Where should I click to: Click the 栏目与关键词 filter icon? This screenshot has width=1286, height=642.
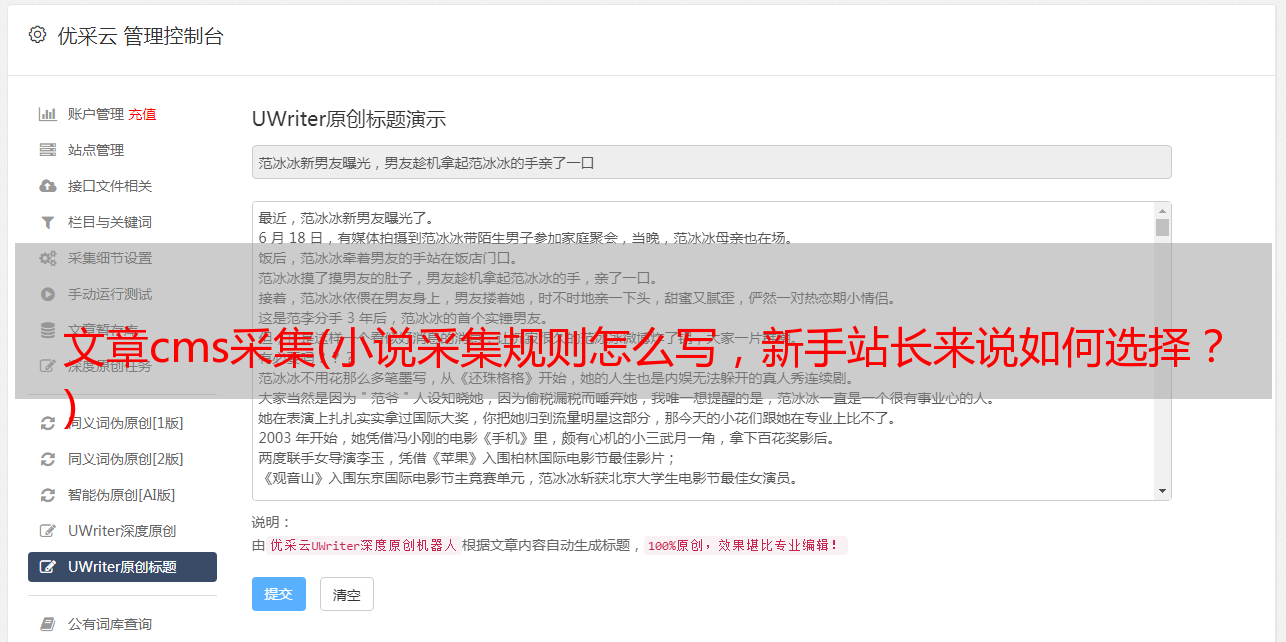47,222
